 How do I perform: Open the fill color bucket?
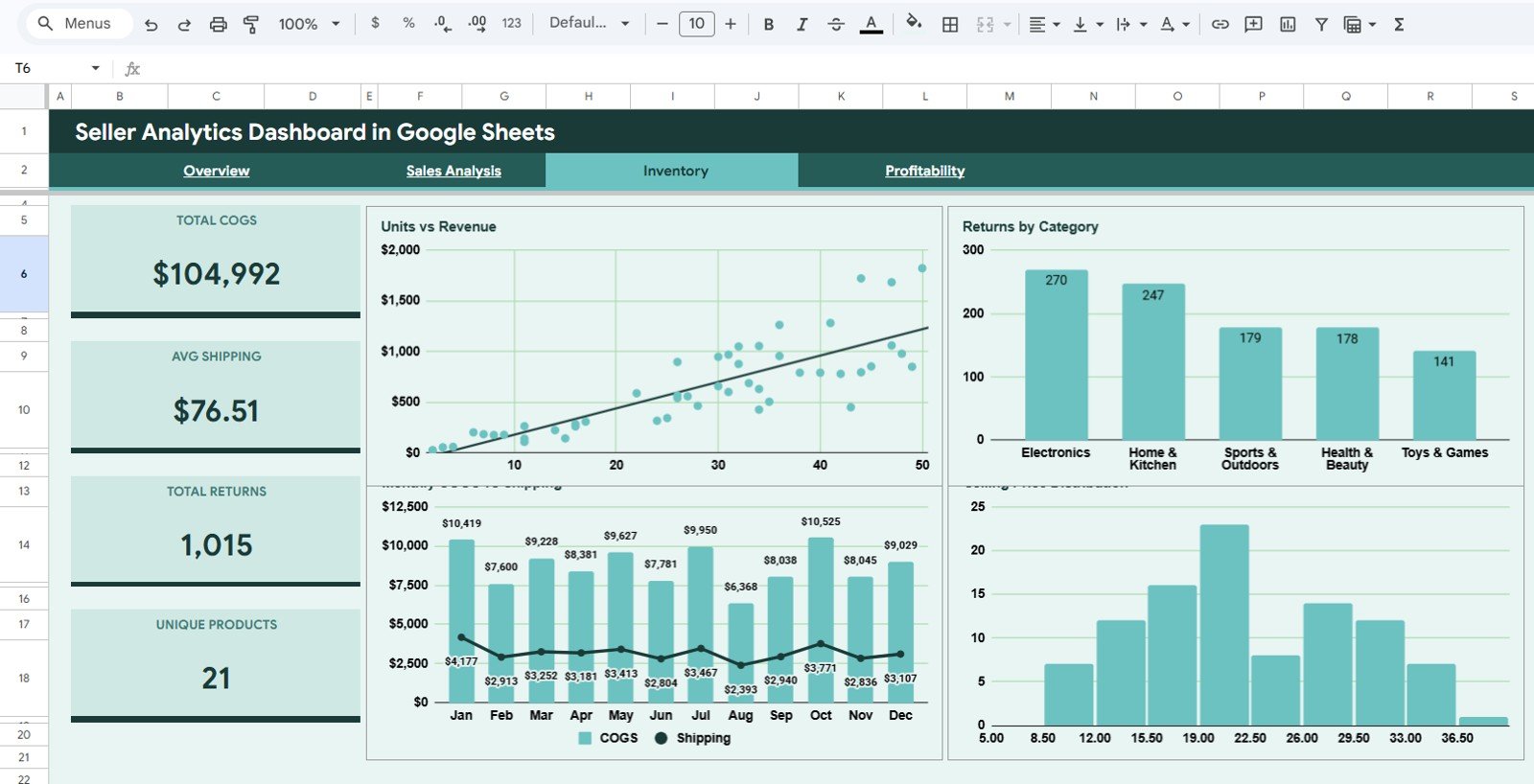(914, 23)
